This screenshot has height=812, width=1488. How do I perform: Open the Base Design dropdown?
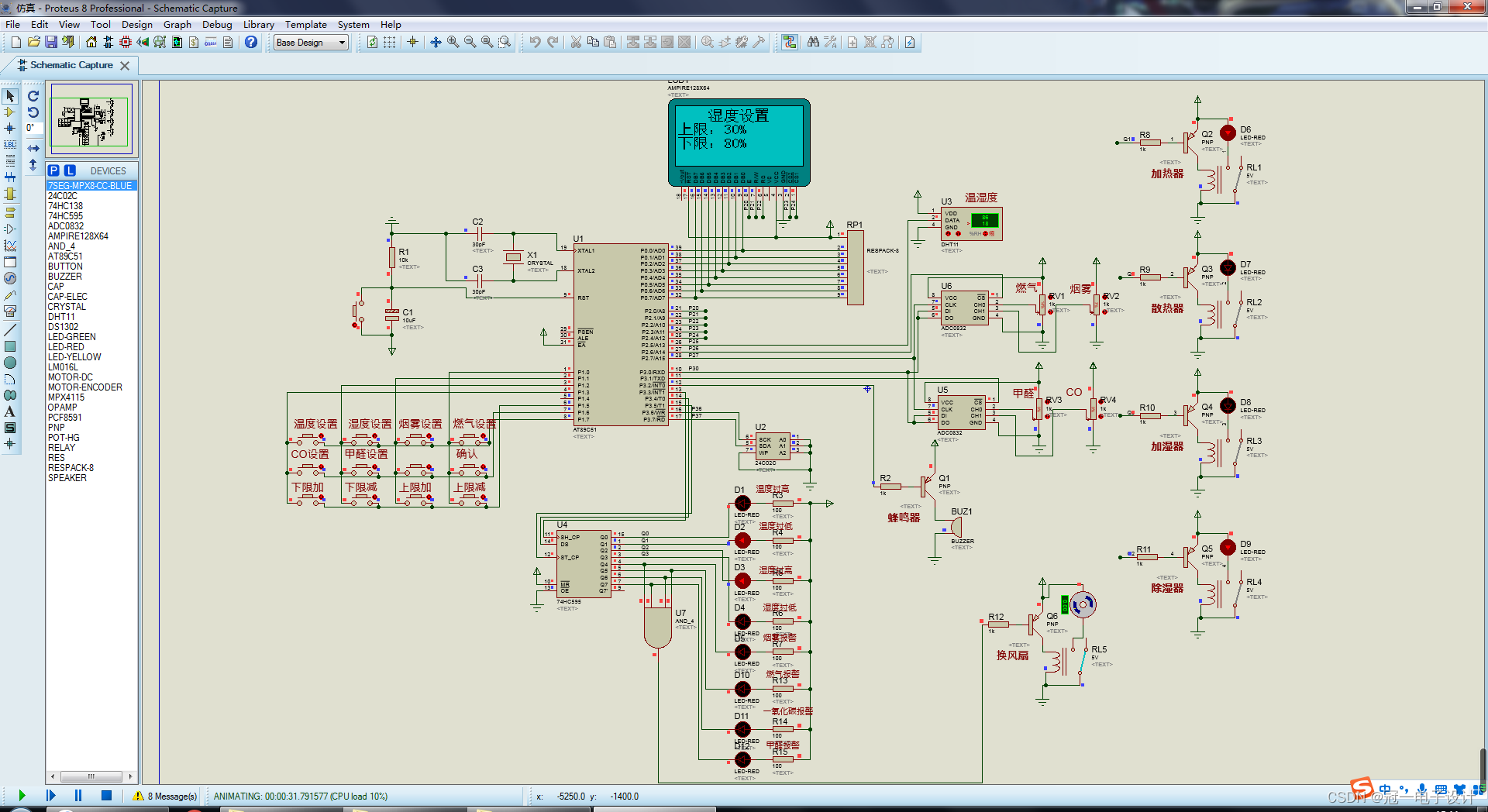point(312,43)
